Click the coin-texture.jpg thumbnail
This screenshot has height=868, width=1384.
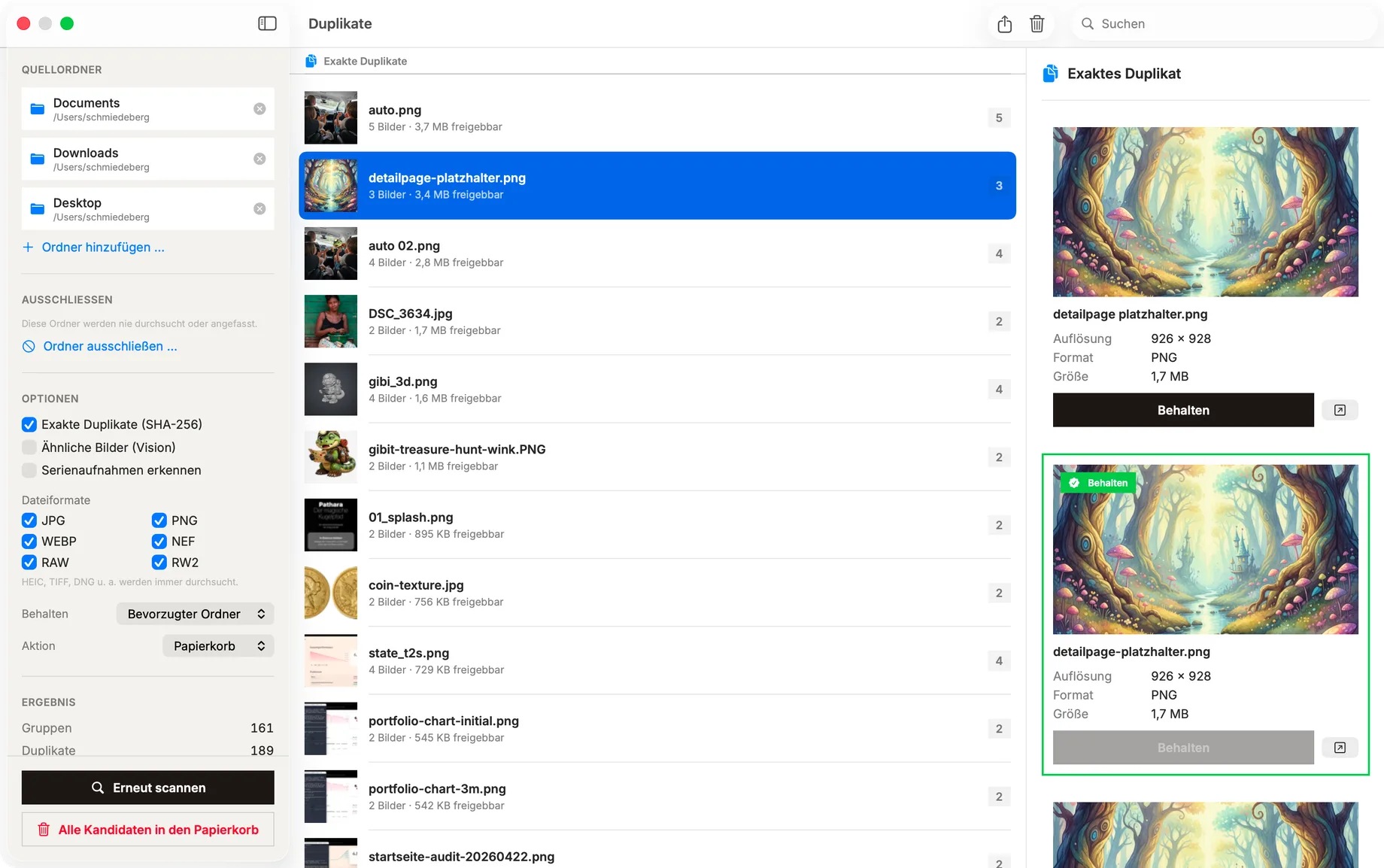click(331, 593)
